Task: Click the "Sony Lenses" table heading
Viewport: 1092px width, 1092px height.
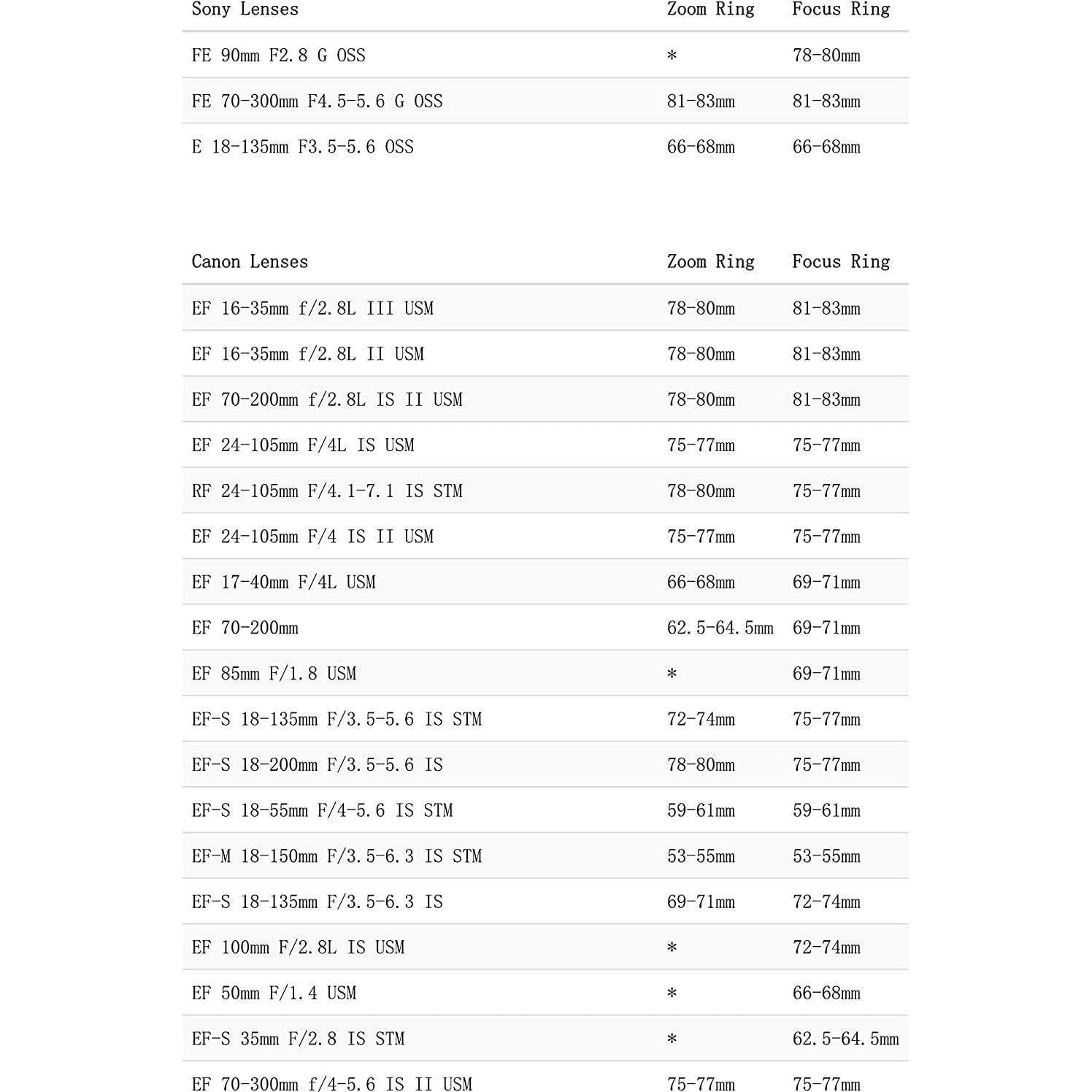Action: click(245, 9)
